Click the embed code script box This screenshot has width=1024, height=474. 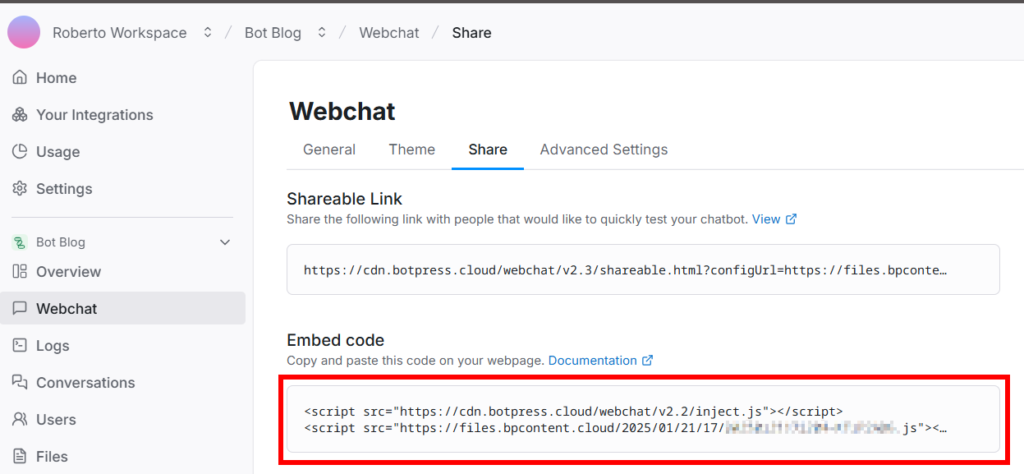point(643,419)
